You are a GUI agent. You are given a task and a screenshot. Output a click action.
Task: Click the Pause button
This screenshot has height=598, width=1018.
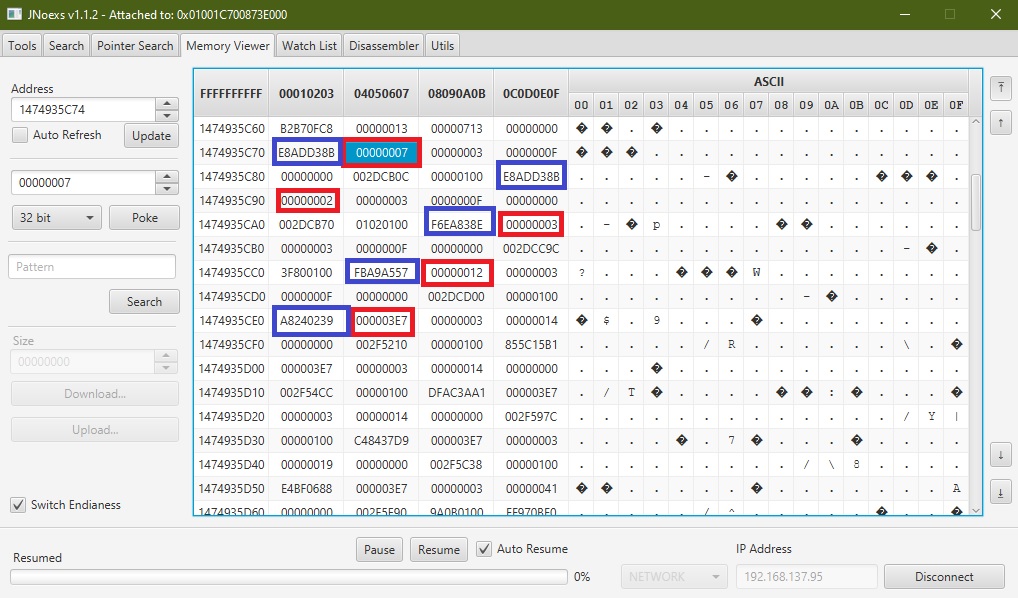pos(379,550)
